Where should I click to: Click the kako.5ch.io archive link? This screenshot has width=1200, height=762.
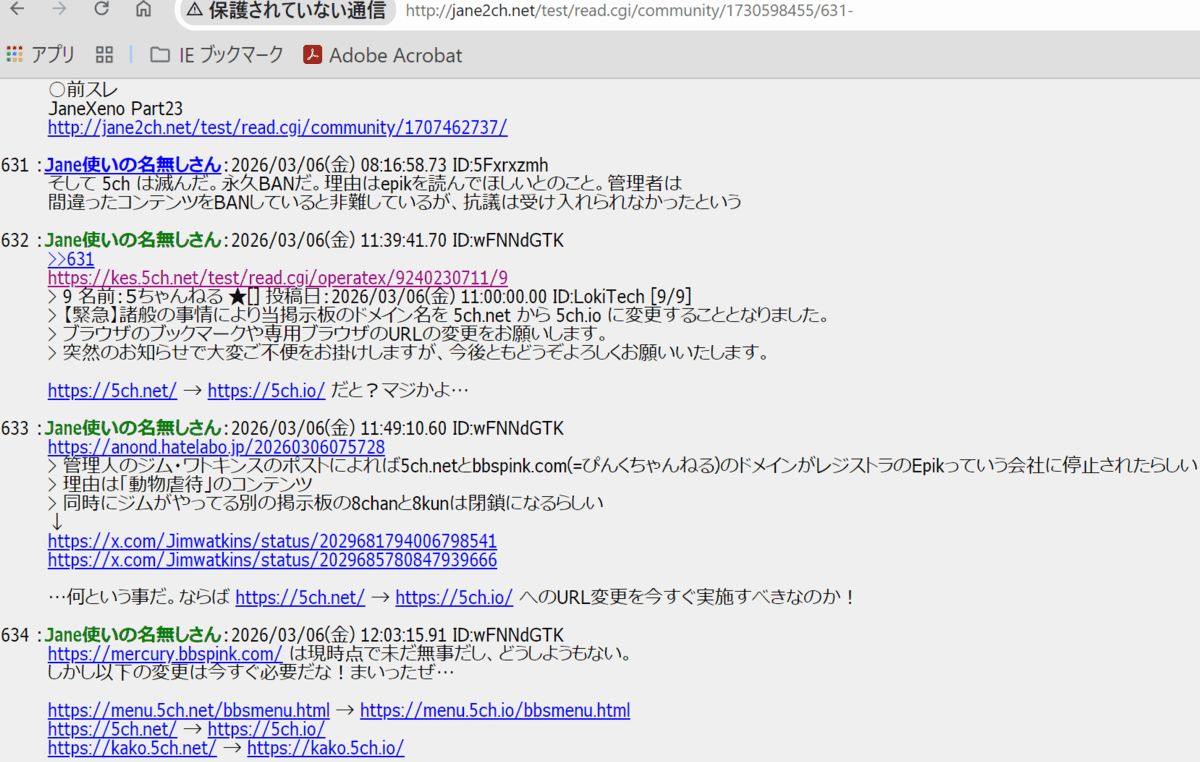coord(324,747)
